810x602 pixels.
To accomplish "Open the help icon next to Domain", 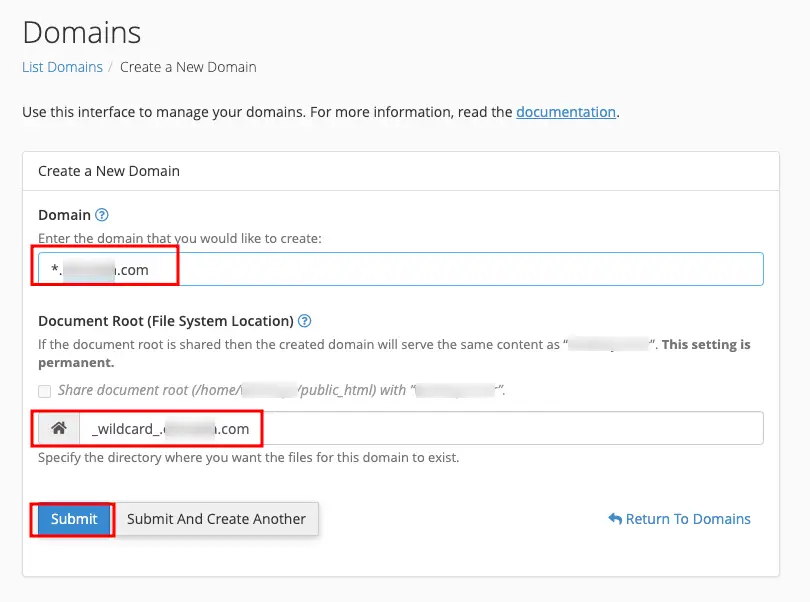I will 102,215.
